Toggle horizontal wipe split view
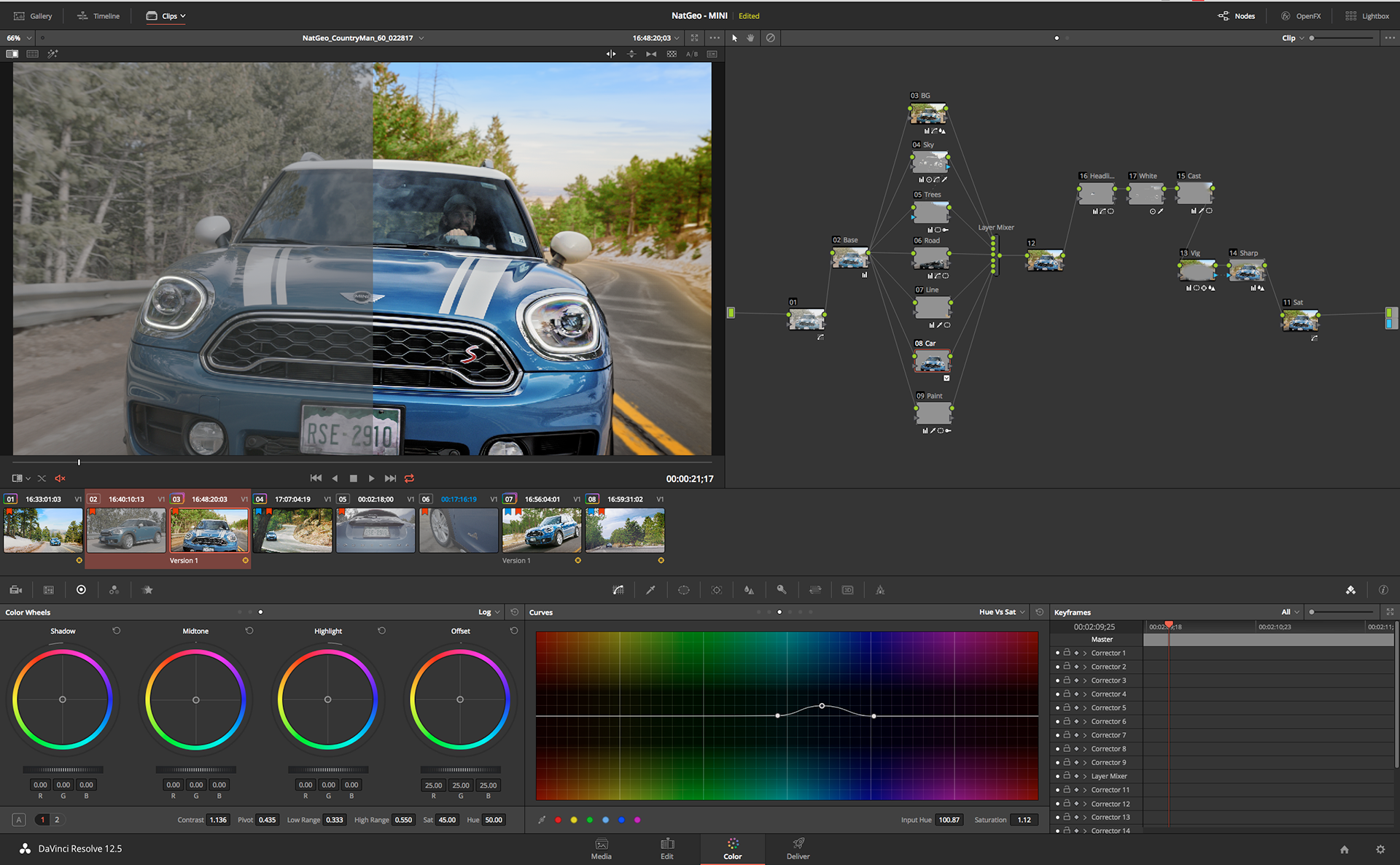This screenshot has height=865, width=1400. (x=611, y=54)
